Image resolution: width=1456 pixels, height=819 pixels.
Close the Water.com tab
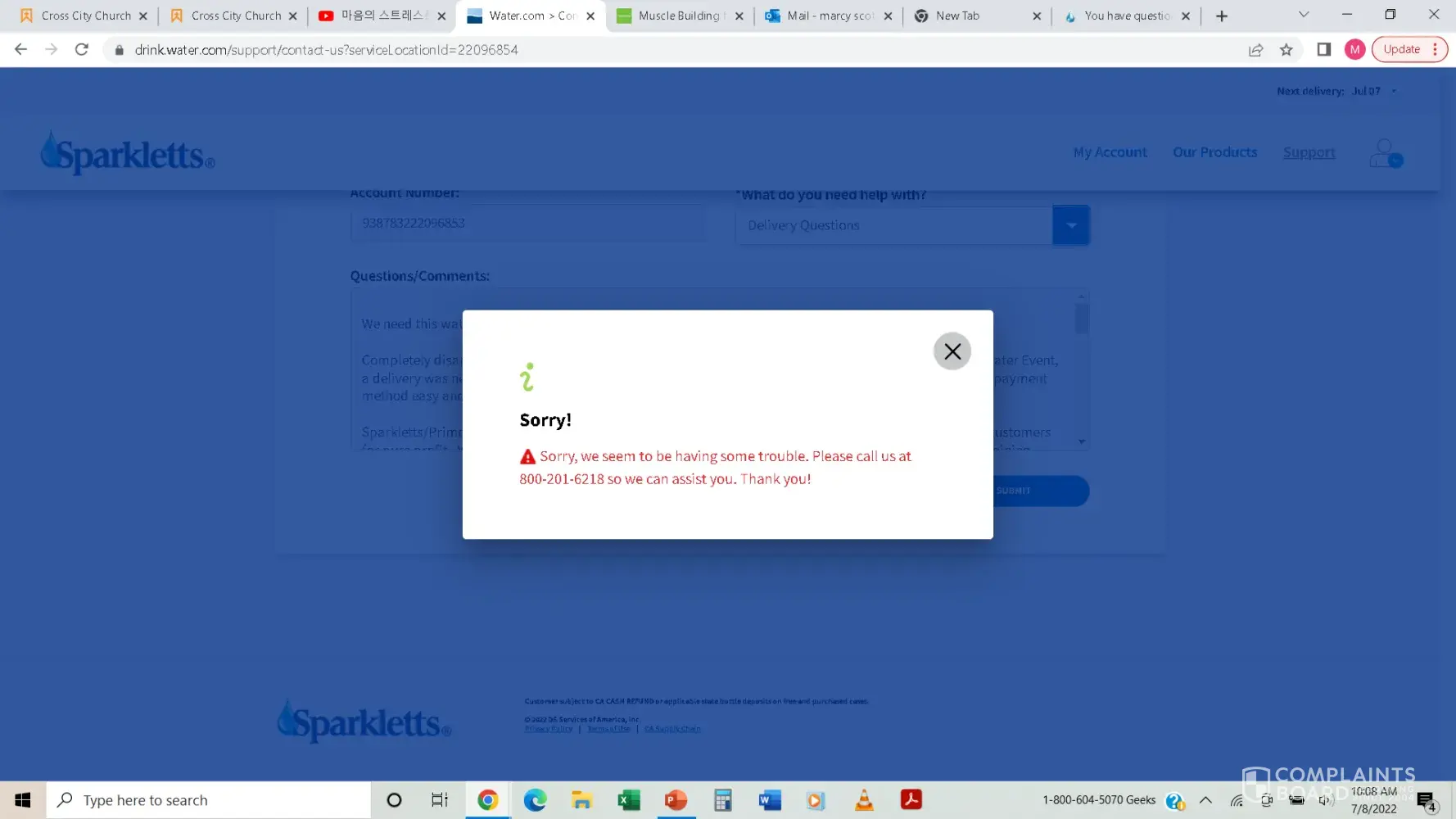point(590,16)
